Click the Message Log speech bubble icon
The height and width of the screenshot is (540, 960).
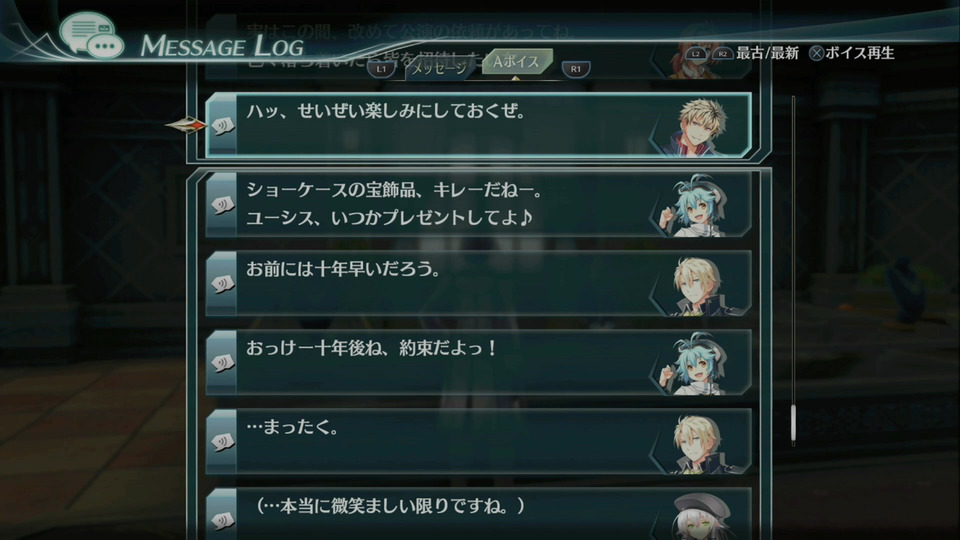[92, 35]
